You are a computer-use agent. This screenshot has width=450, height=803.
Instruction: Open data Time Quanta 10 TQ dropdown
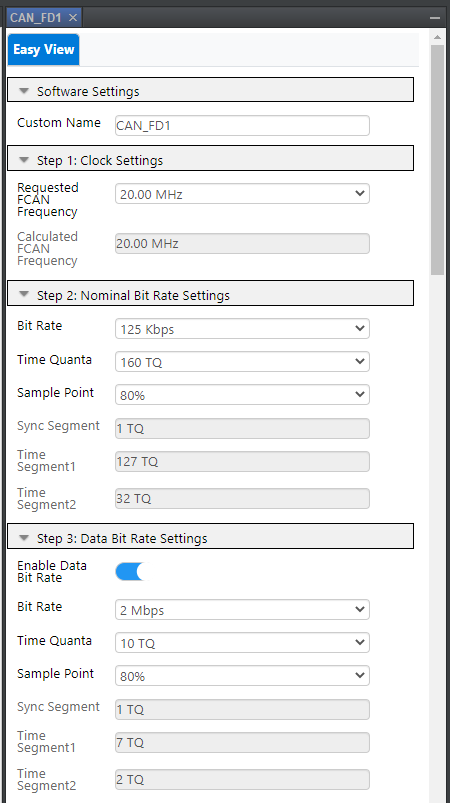(x=242, y=642)
